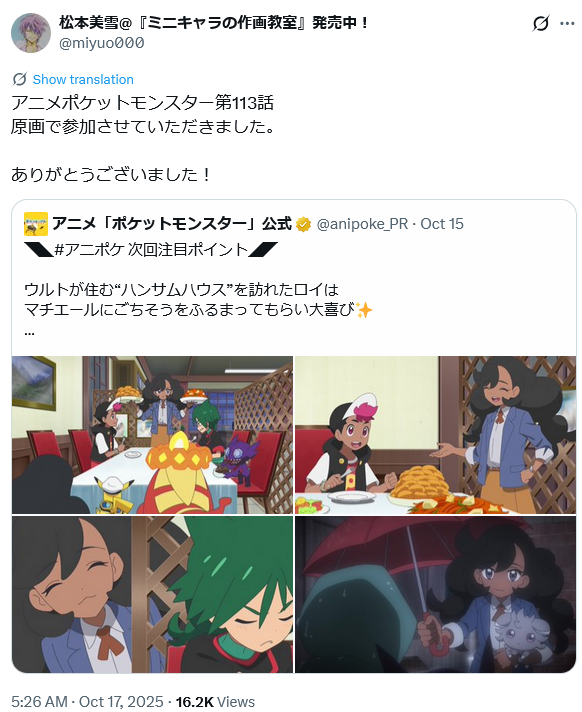Open the boy eating dinner image

coord(435,435)
